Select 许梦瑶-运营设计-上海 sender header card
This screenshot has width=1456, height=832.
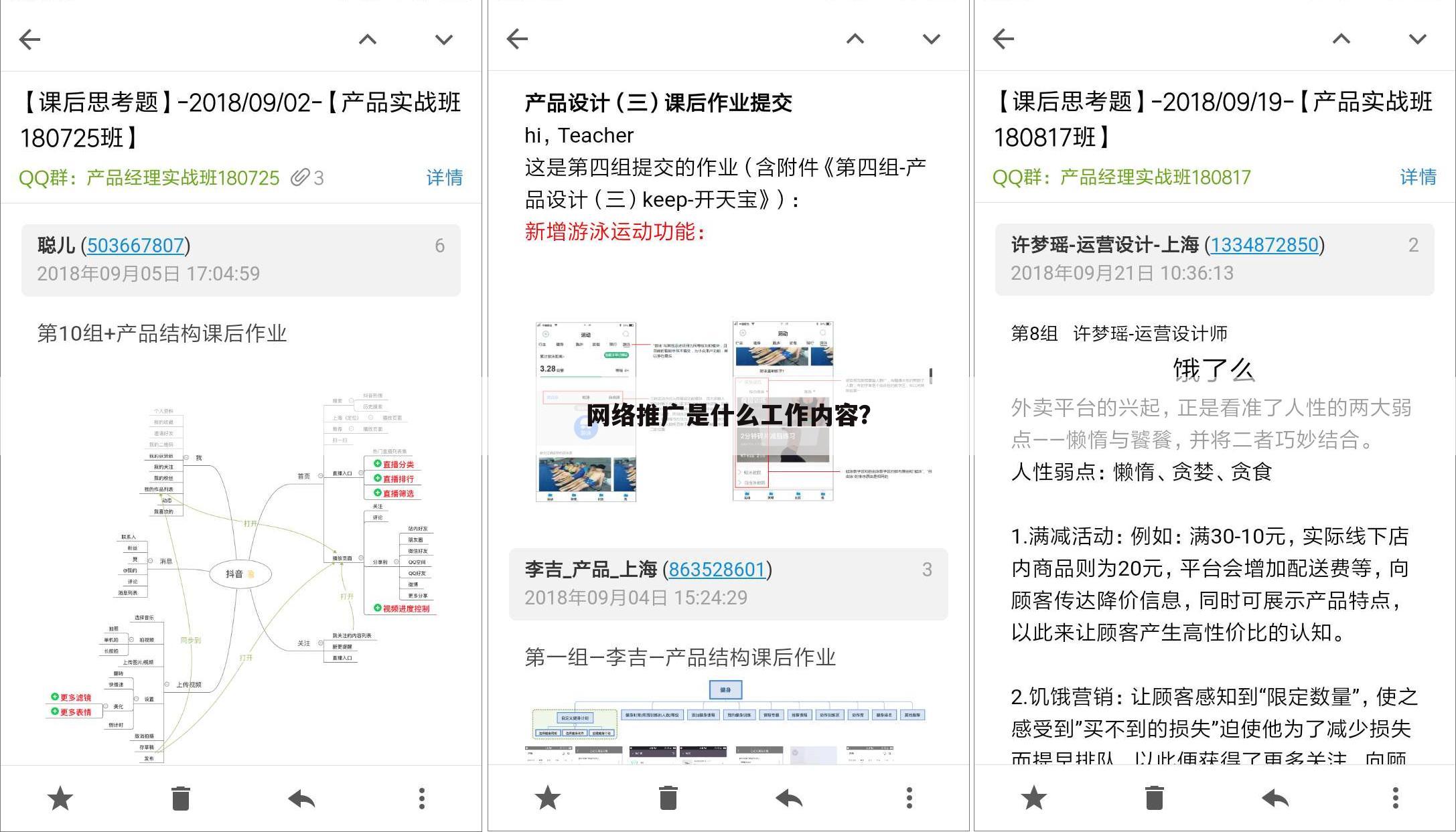click(x=1214, y=259)
